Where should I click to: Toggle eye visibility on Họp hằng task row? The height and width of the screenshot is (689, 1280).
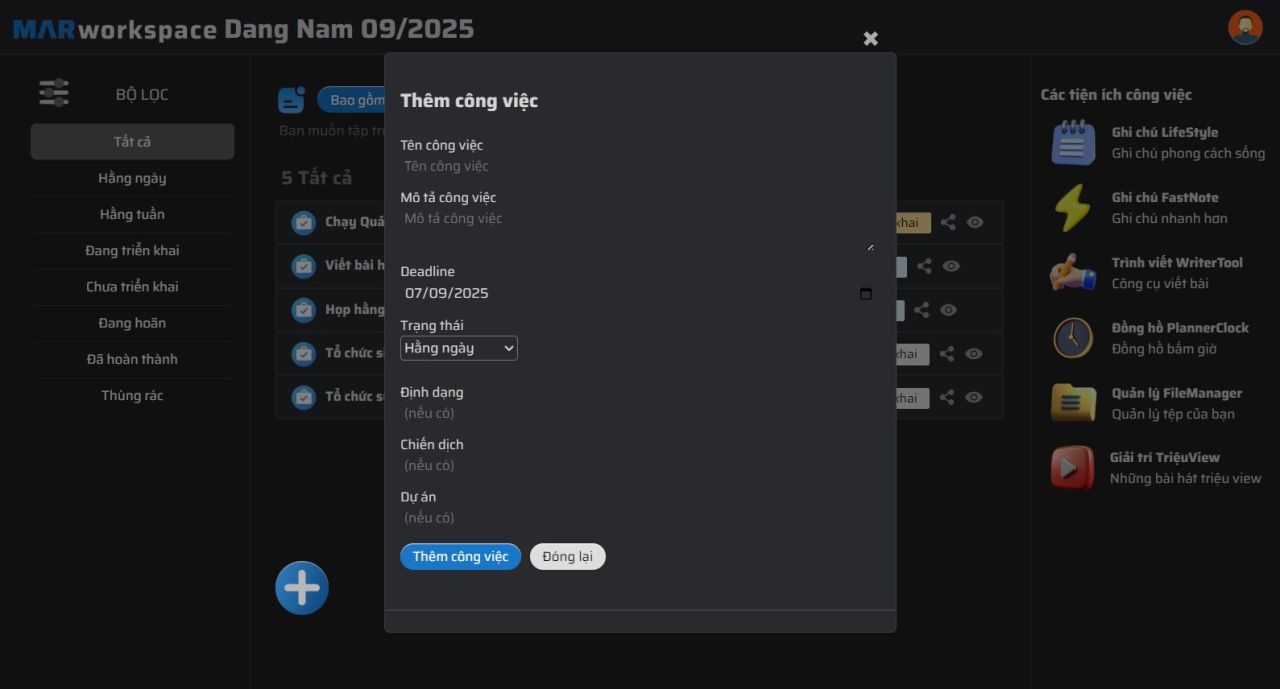tap(949, 310)
